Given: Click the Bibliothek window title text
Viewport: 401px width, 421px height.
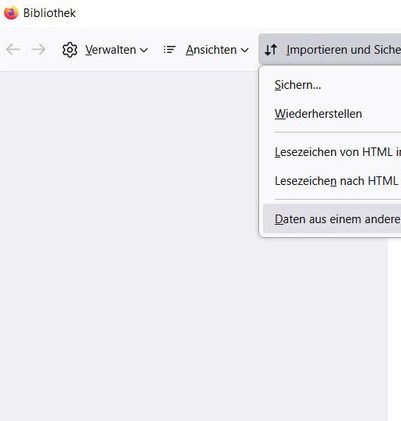Looking at the screenshot, I should tap(49, 13).
